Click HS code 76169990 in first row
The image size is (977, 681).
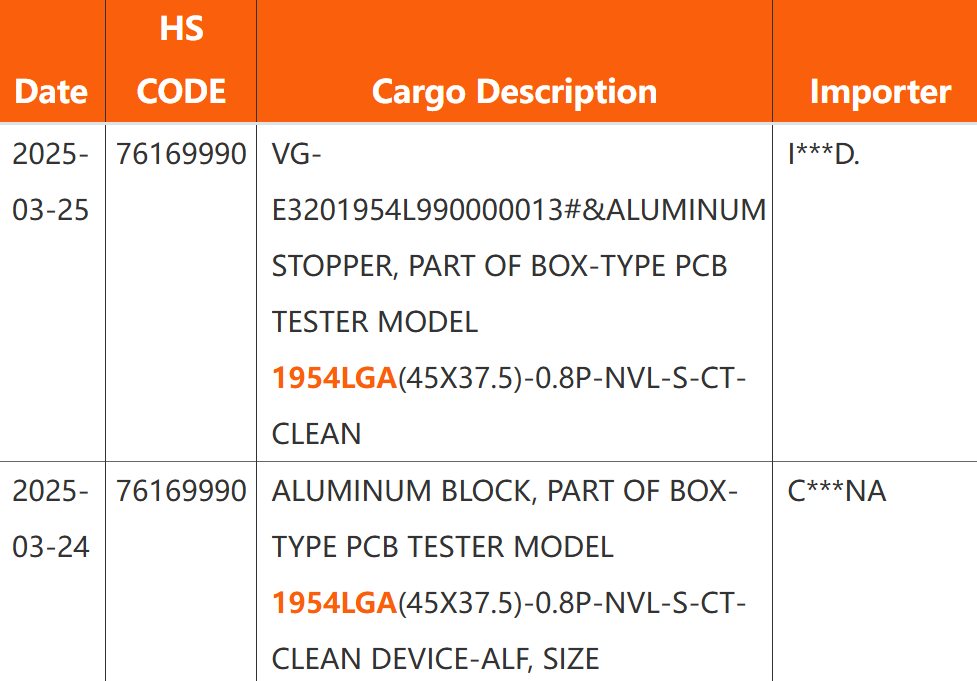point(181,154)
